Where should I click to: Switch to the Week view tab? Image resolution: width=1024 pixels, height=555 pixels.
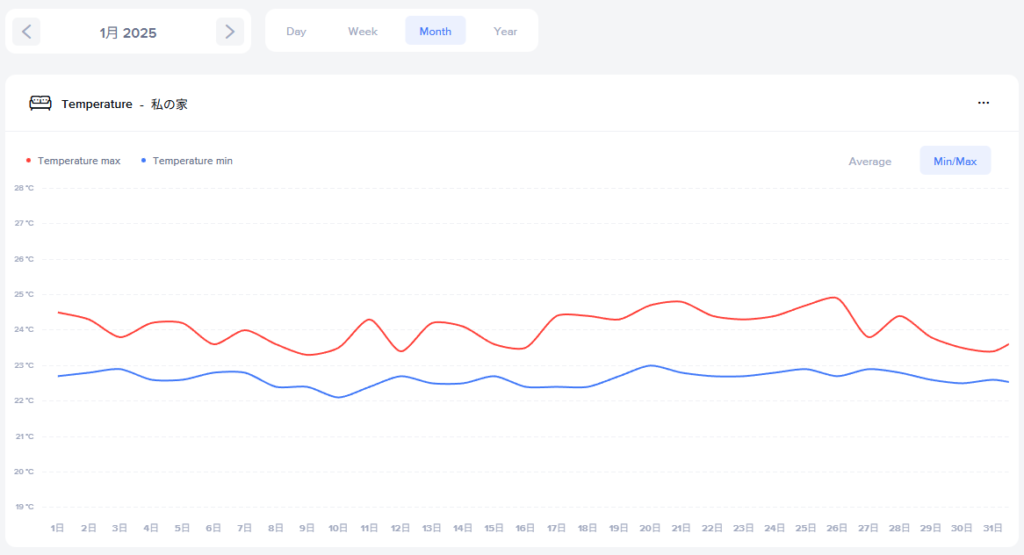pyautogui.click(x=362, y=31)
